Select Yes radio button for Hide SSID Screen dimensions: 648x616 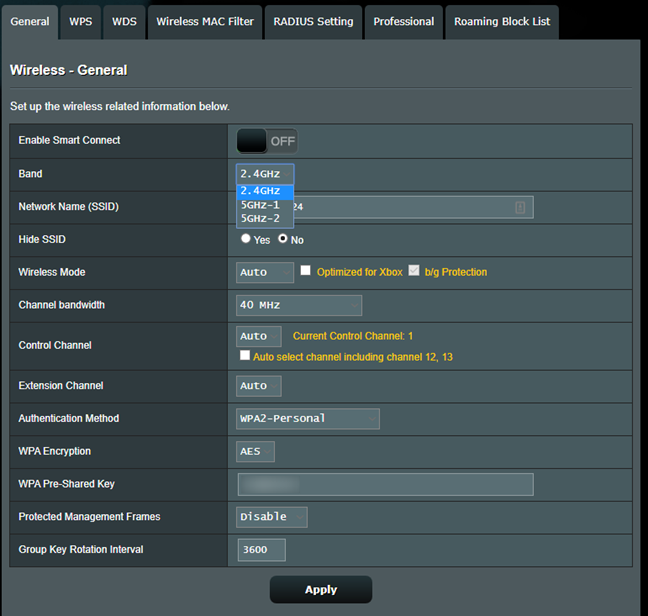(x=245, y=238)
